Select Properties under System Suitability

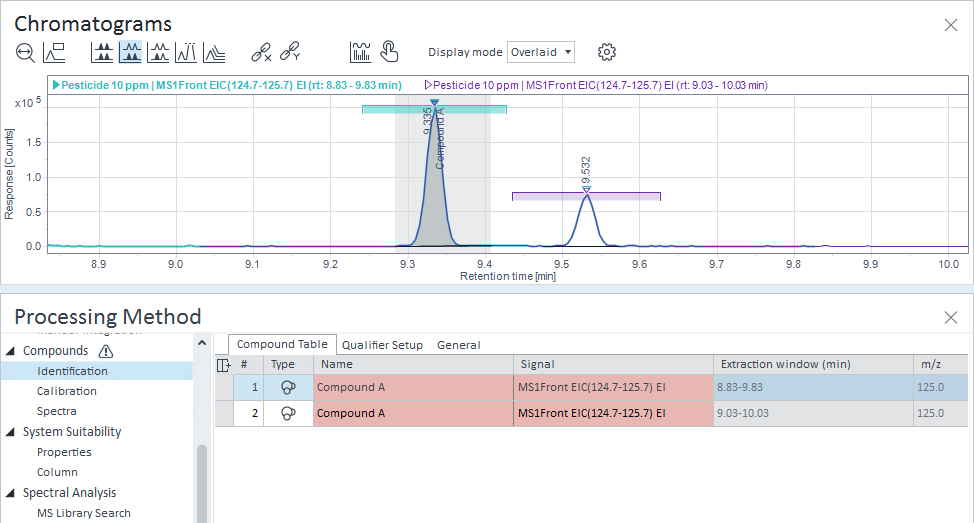click(x=64, y=452)
